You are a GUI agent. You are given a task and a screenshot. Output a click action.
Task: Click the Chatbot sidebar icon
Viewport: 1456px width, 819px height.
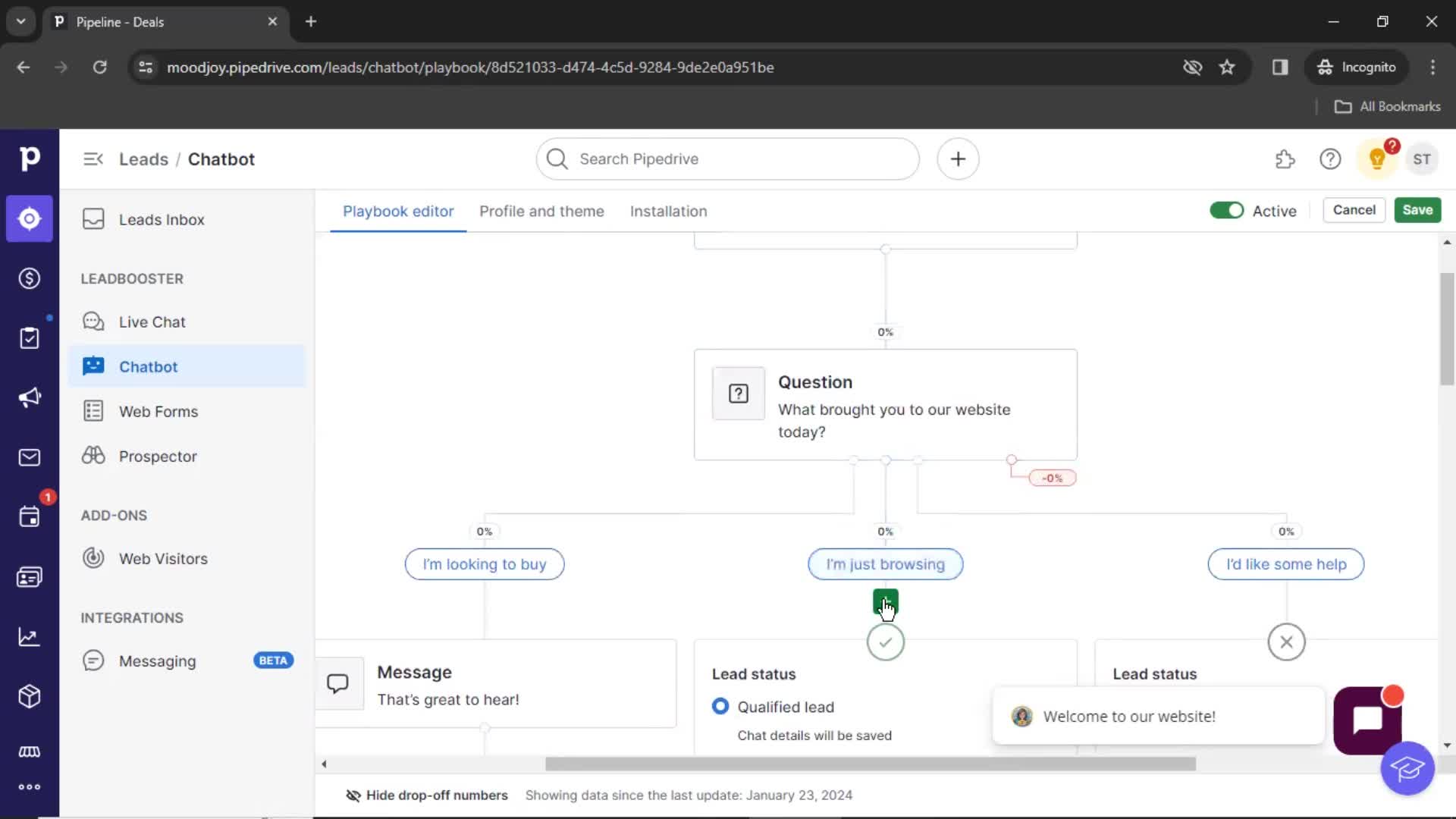94,366
